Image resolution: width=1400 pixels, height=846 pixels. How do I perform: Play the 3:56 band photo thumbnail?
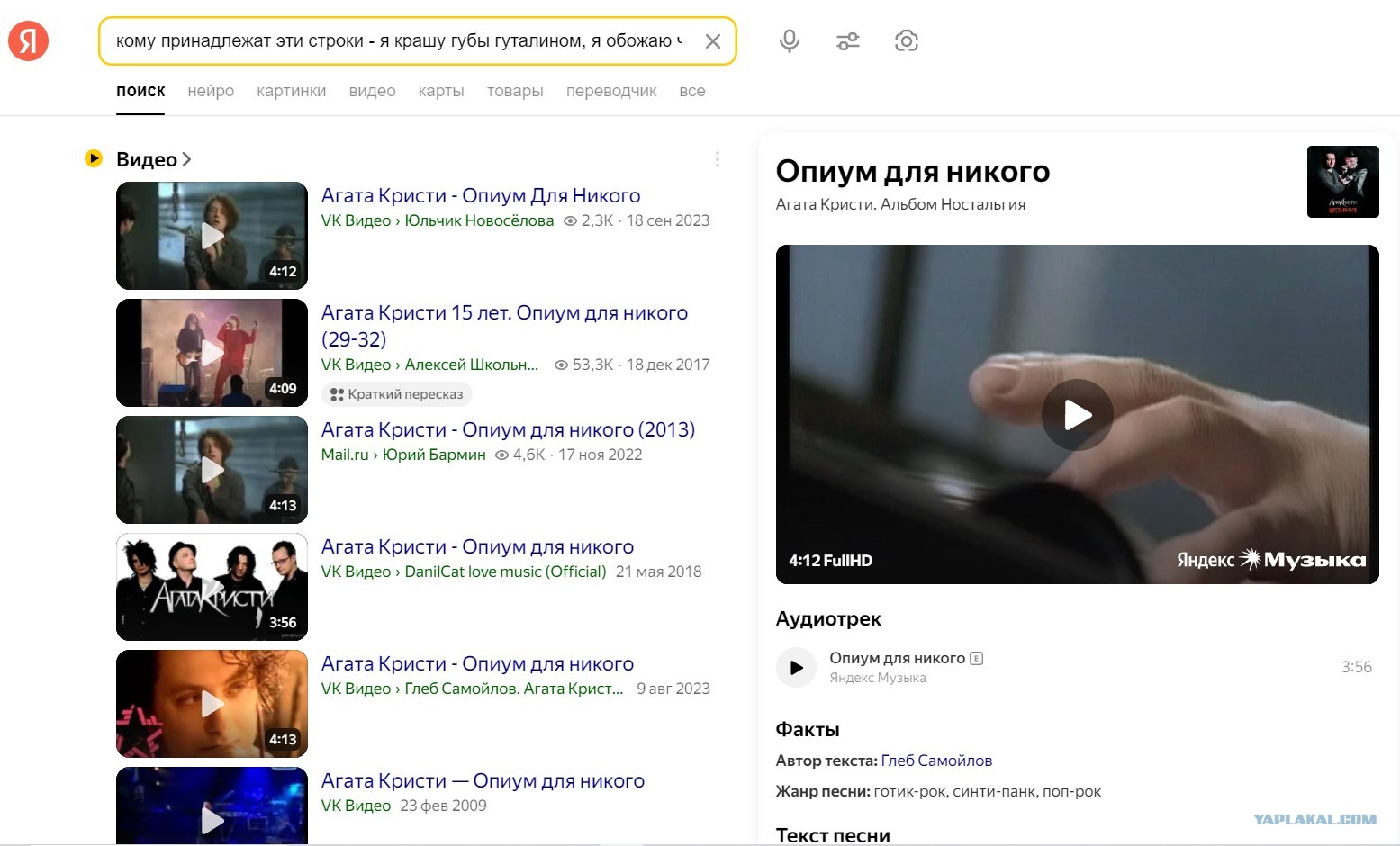[212, 587]
